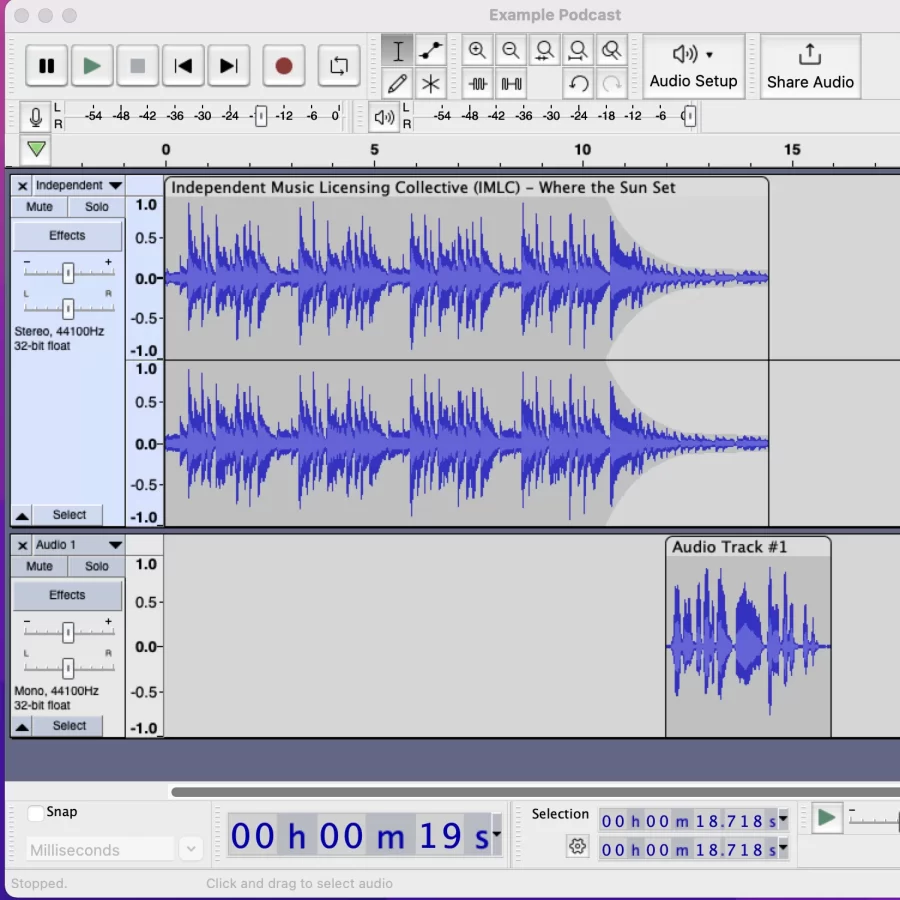Open the Milliseconds snap unit dropdown
This screenshot has width=900, height=900.
[191, 848]
